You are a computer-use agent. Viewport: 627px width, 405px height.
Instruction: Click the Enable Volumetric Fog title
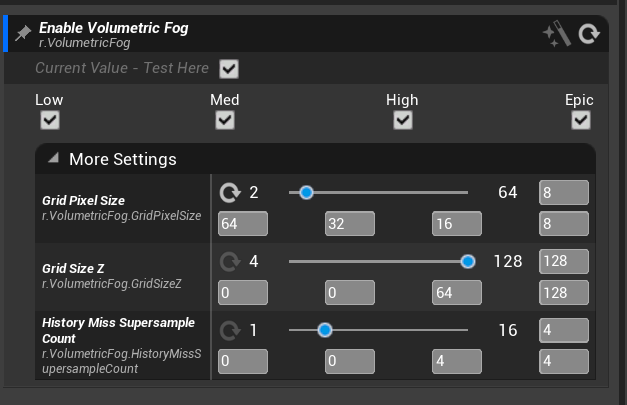(x=113, y=28)
